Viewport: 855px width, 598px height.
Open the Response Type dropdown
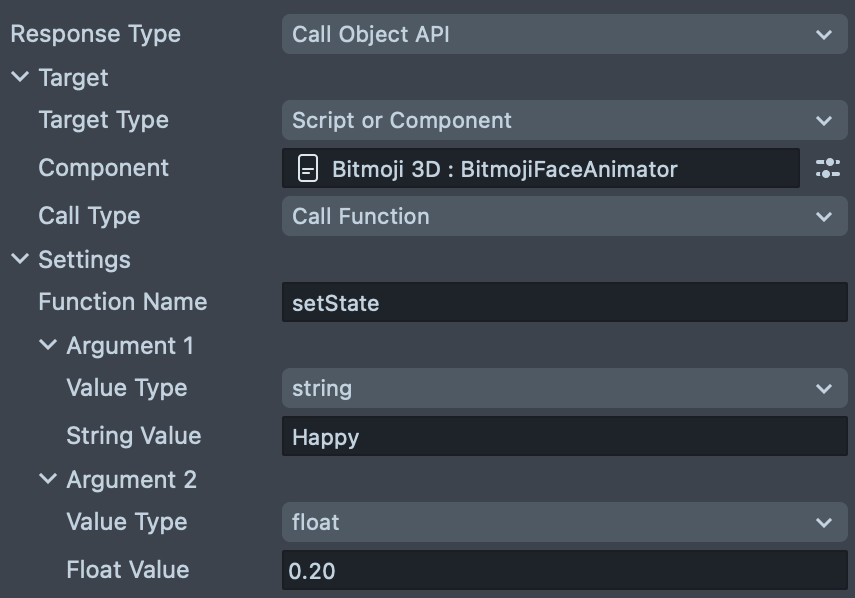[563, 34]
